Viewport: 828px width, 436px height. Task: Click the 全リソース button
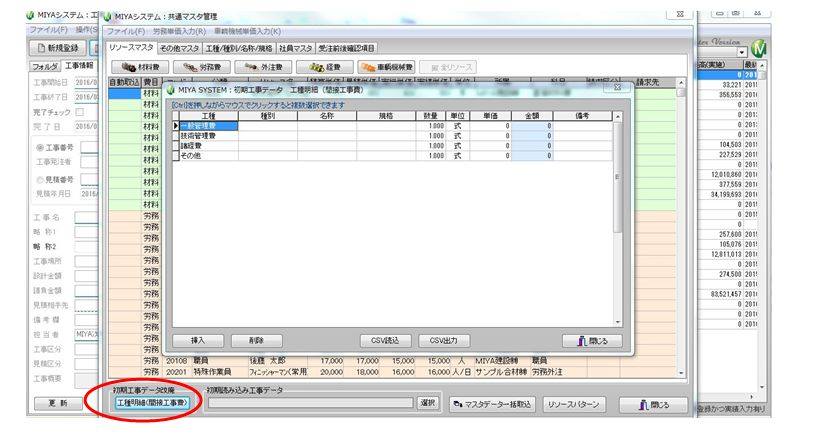point(448,67)
